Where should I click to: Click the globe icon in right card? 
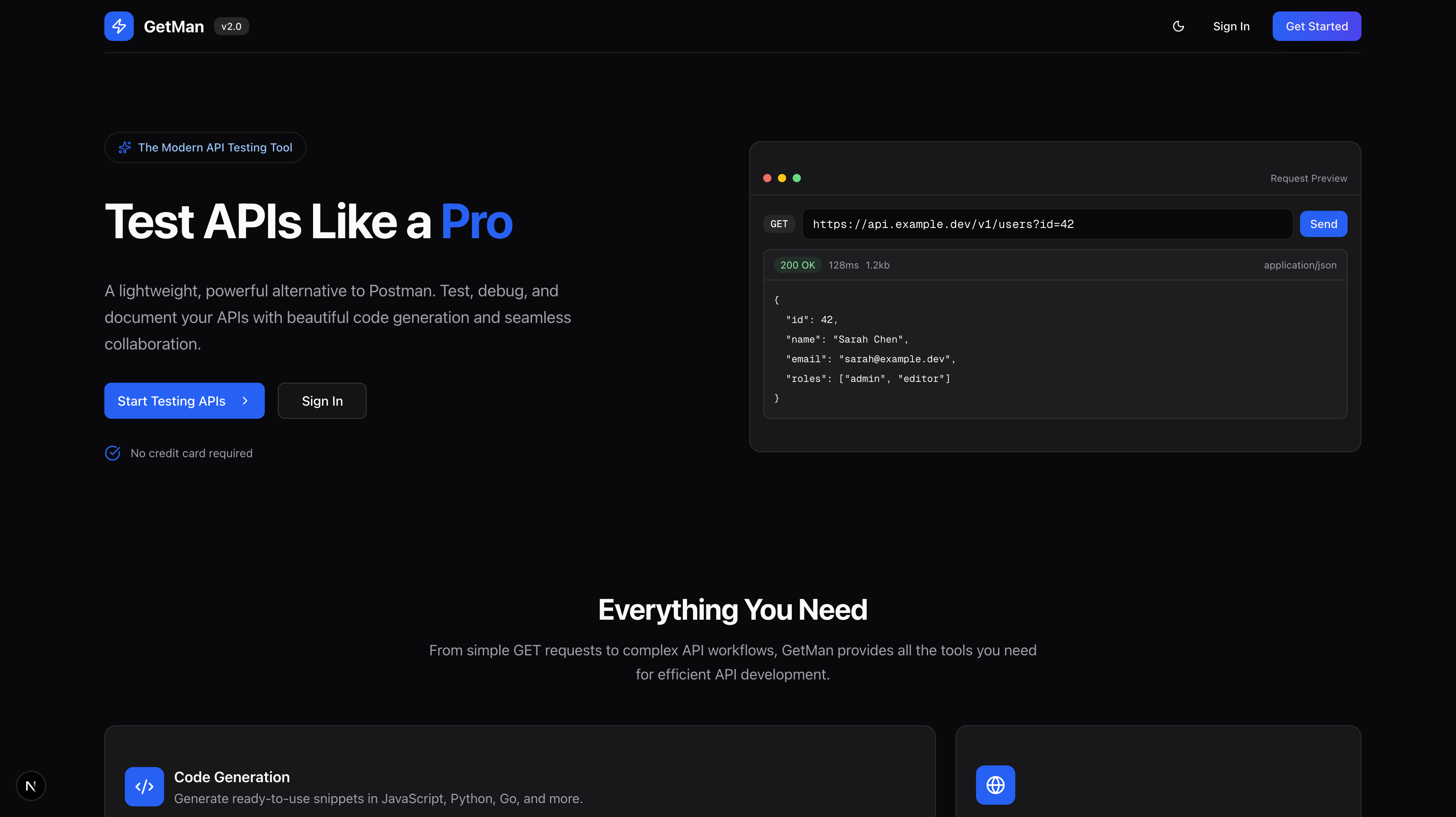[995, 785]
